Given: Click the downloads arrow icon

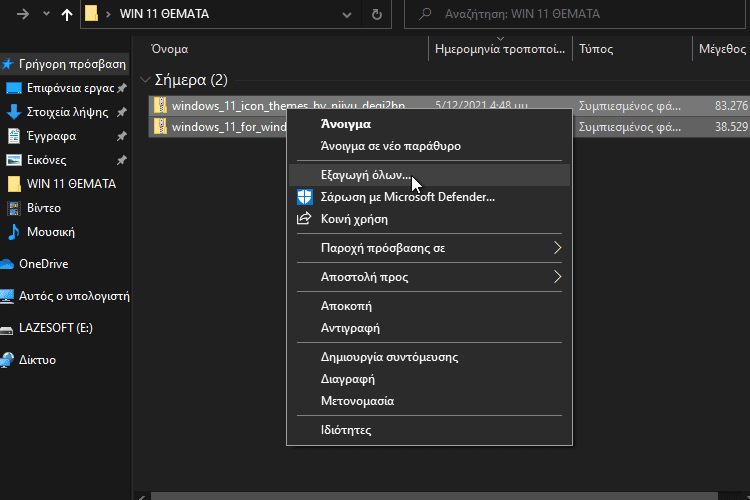Looking at the screenshot, I should coord(13,112).
